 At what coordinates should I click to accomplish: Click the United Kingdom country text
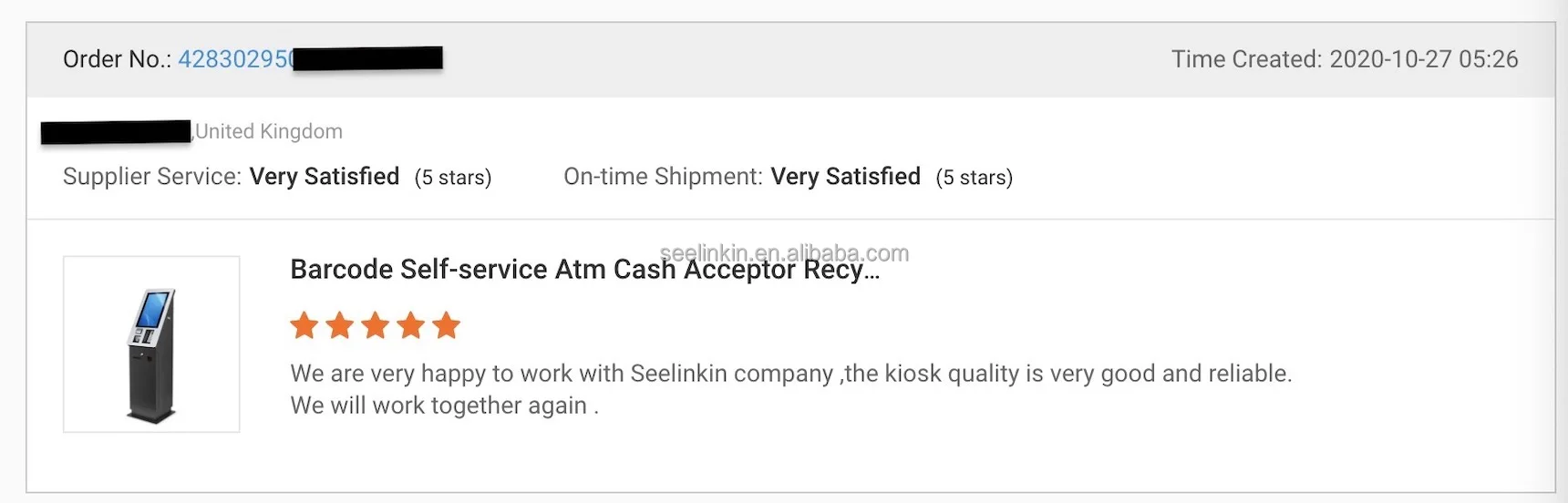point(269,131)
